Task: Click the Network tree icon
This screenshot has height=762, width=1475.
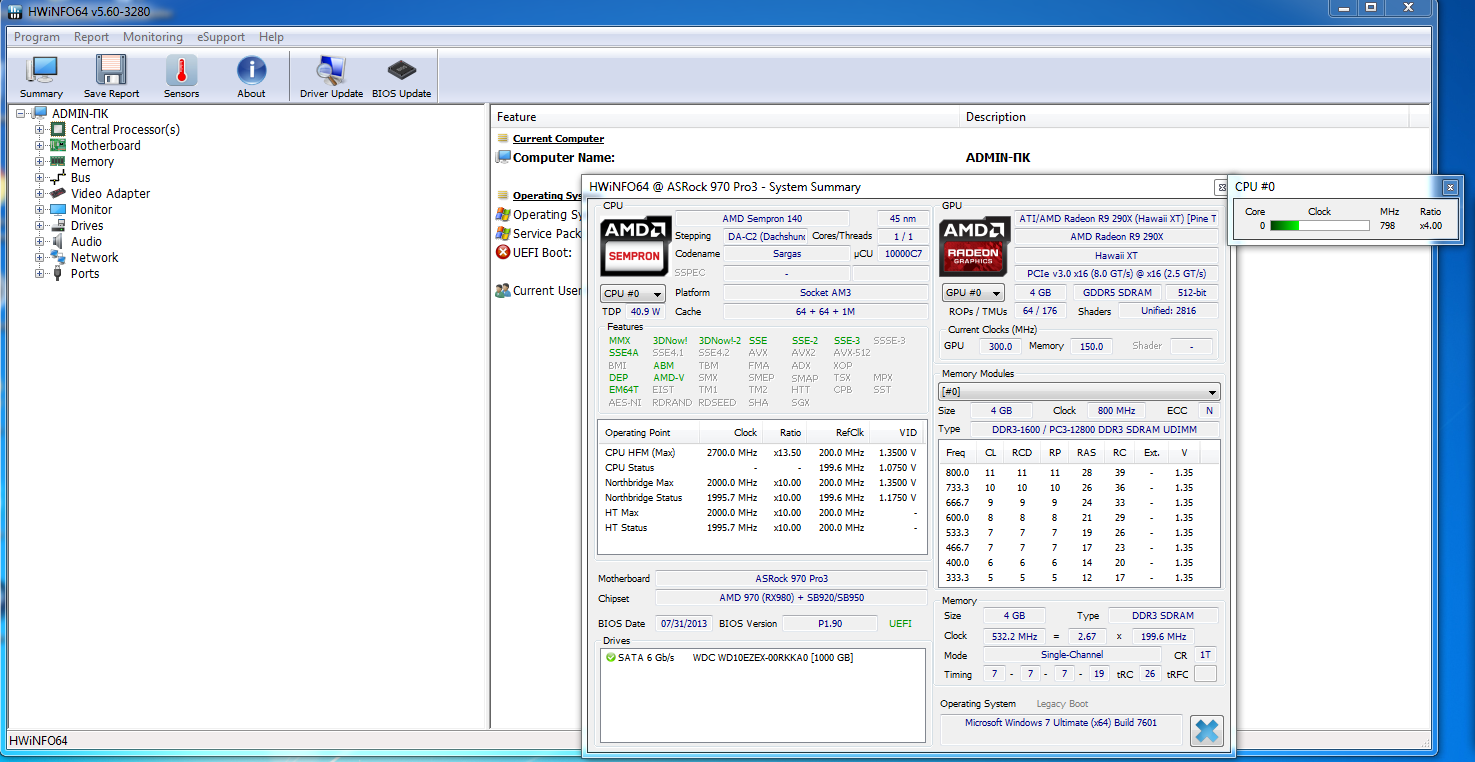Action: point(58,257)
